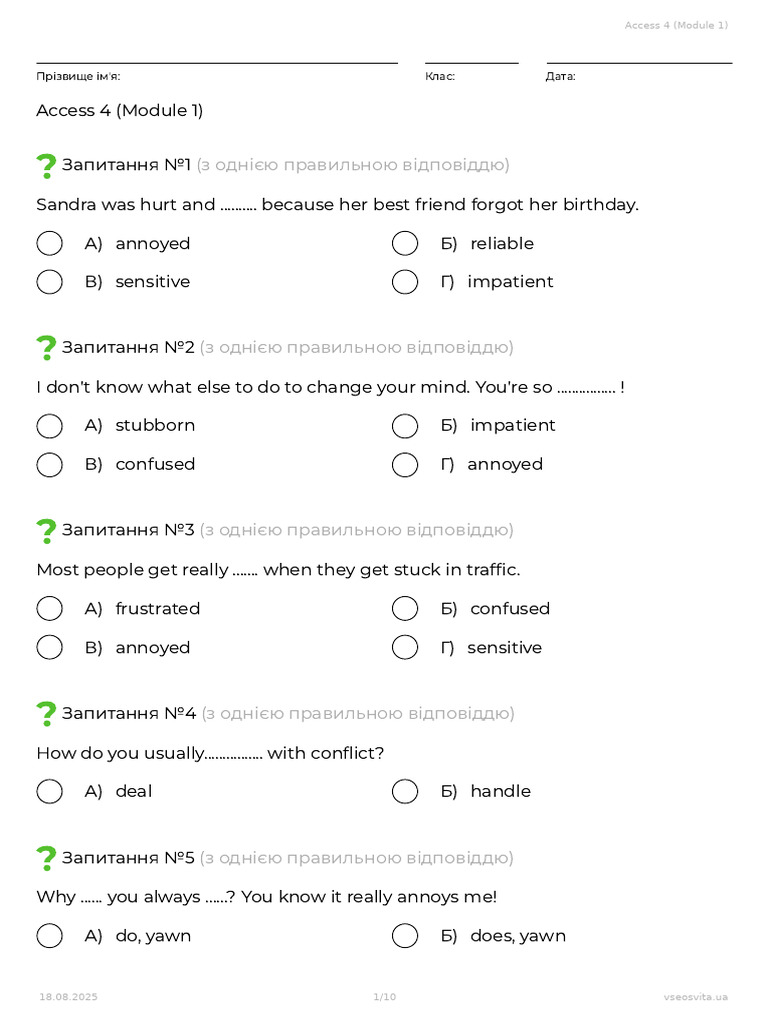
Task: Select answer 'annoyed' in question 1
Action: click(50, 244)
